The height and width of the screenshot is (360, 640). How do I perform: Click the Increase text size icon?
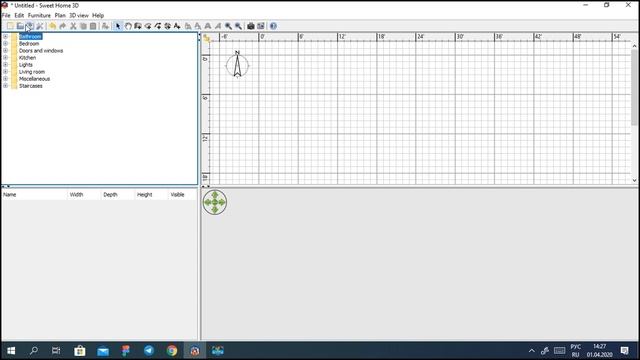point(188,26)
